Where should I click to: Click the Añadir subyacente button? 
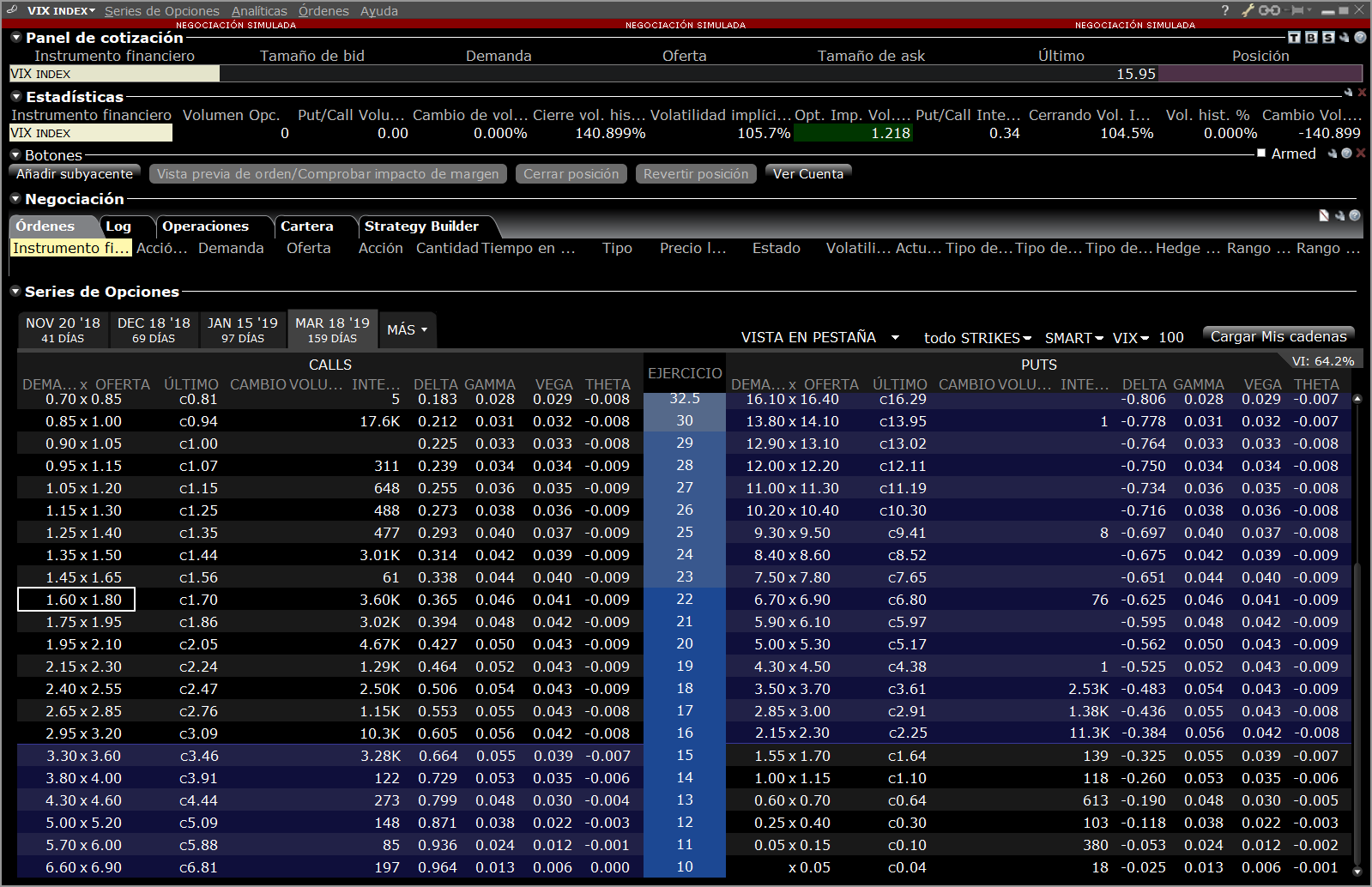[75, 174]
